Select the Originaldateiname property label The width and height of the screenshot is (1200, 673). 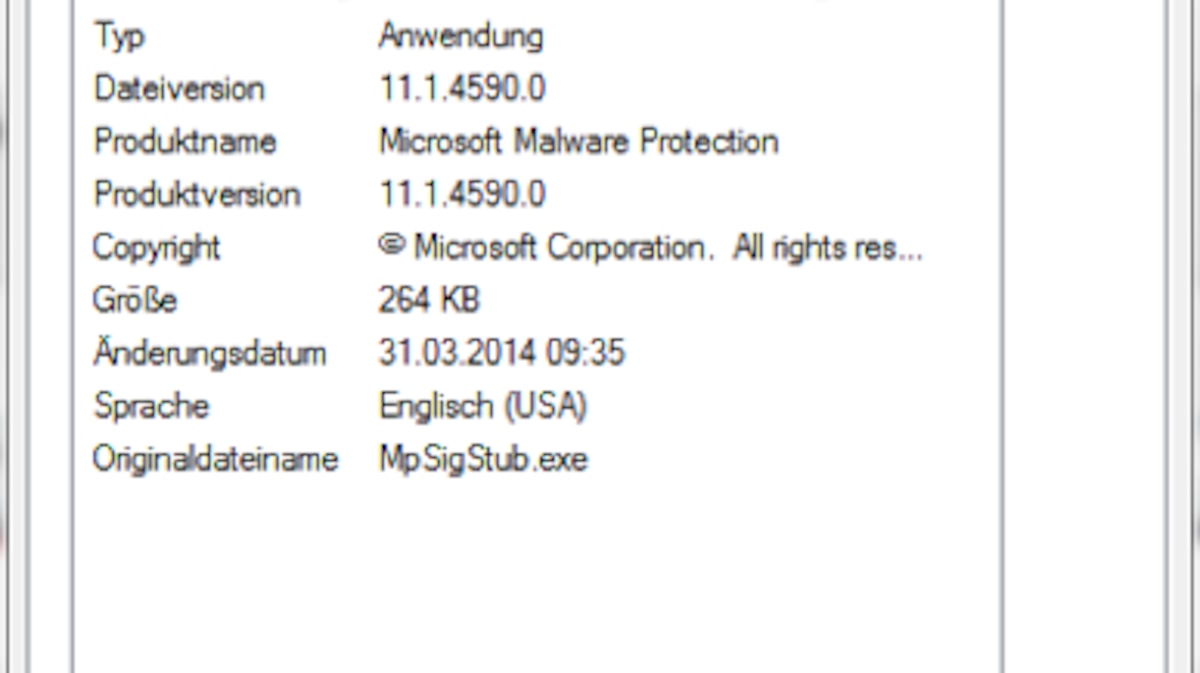[216, 459]
